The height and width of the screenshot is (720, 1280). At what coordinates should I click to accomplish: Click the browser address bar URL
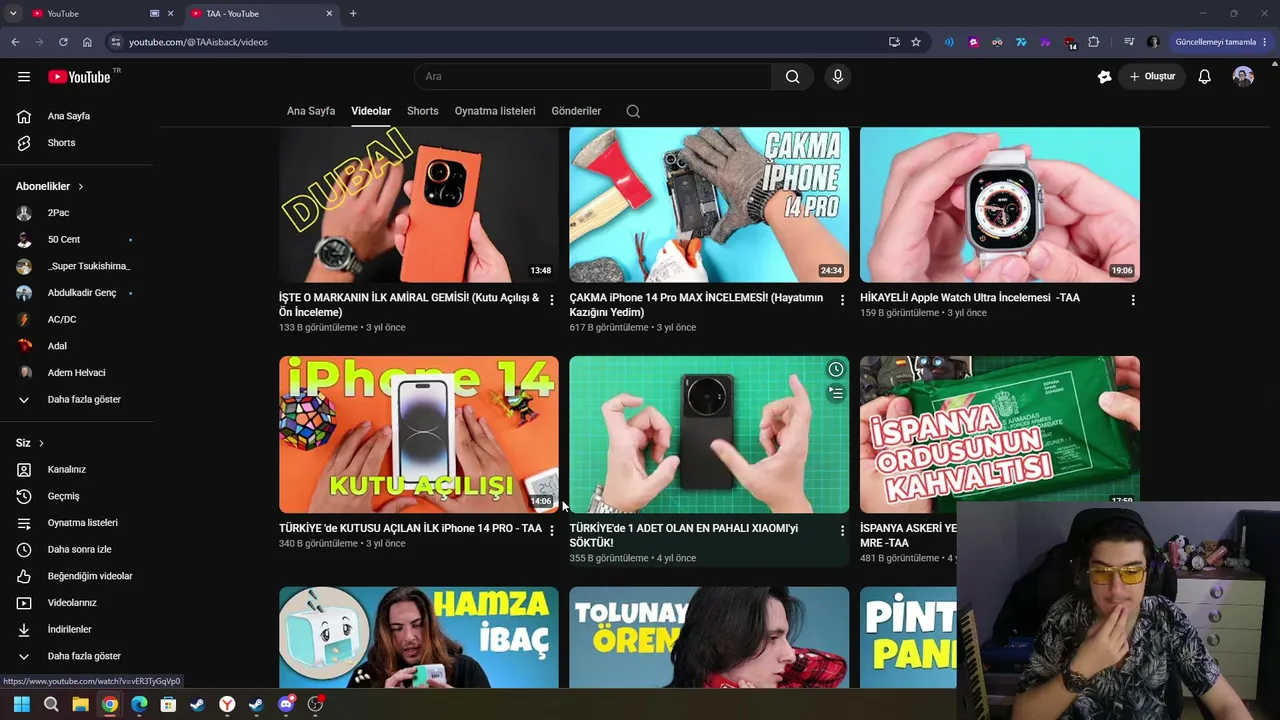pos(198,42)
